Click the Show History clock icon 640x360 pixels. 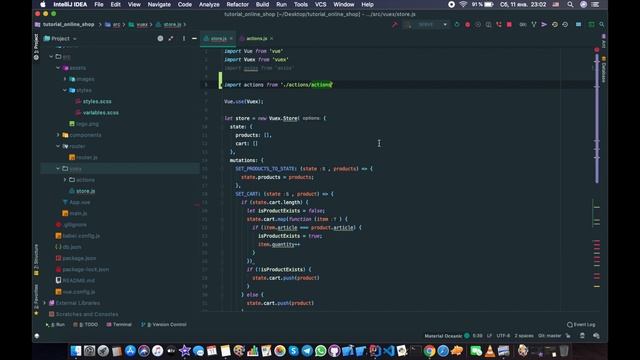tap(555, 24)
